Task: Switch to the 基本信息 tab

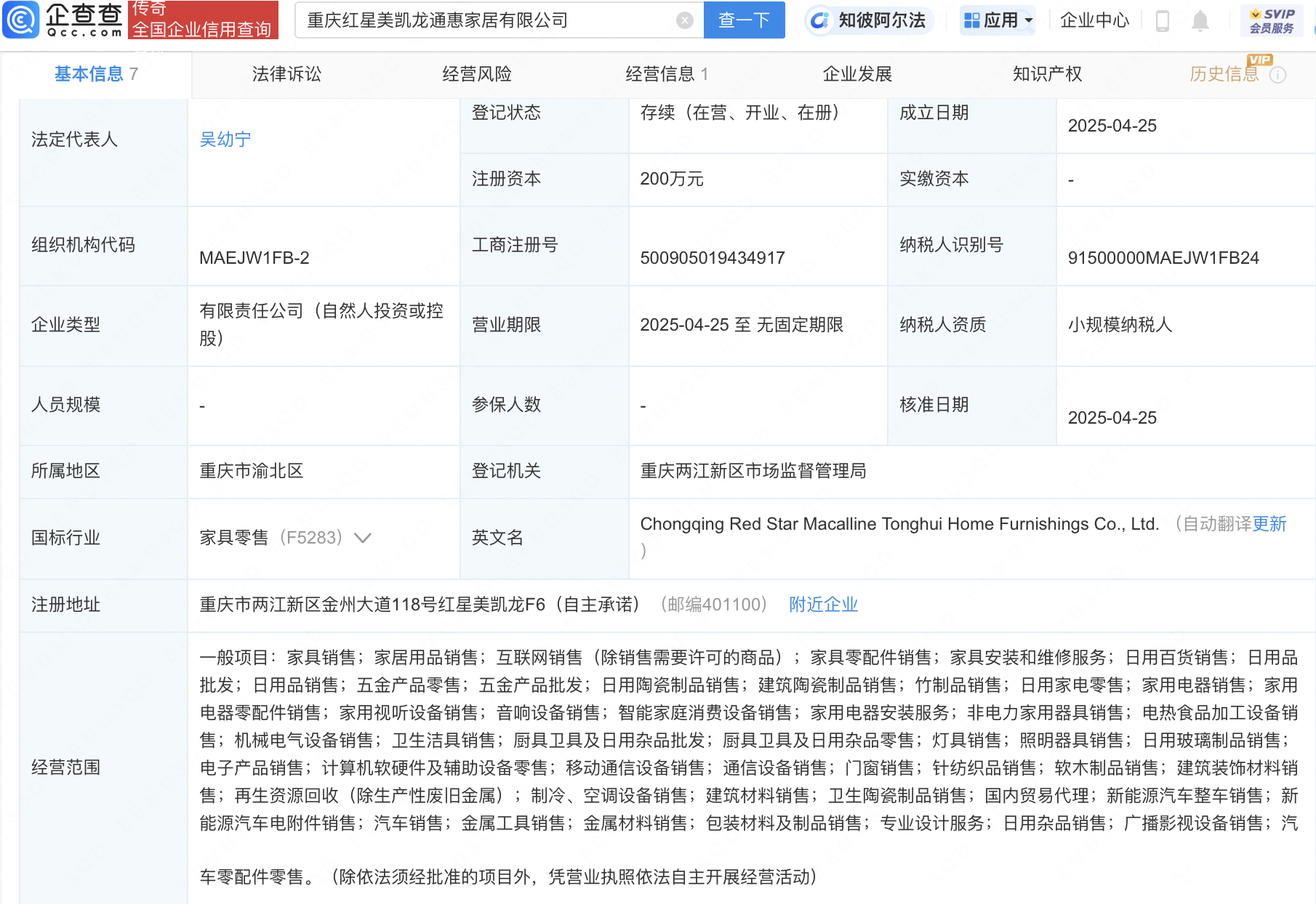Action: point(96,74)
